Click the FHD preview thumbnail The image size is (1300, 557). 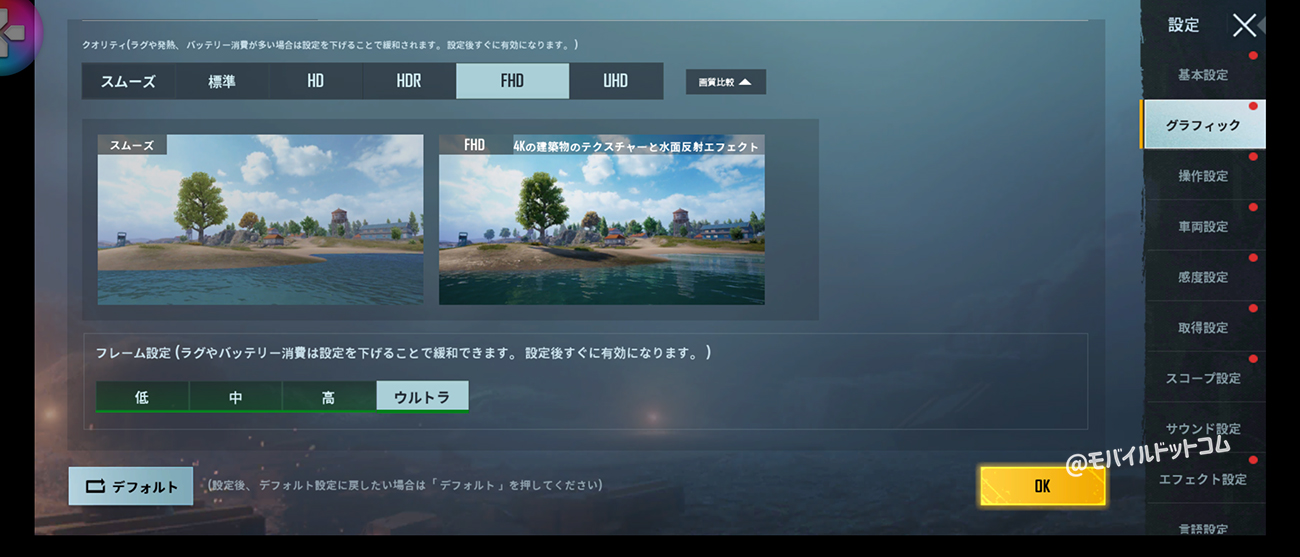point(602,220)
